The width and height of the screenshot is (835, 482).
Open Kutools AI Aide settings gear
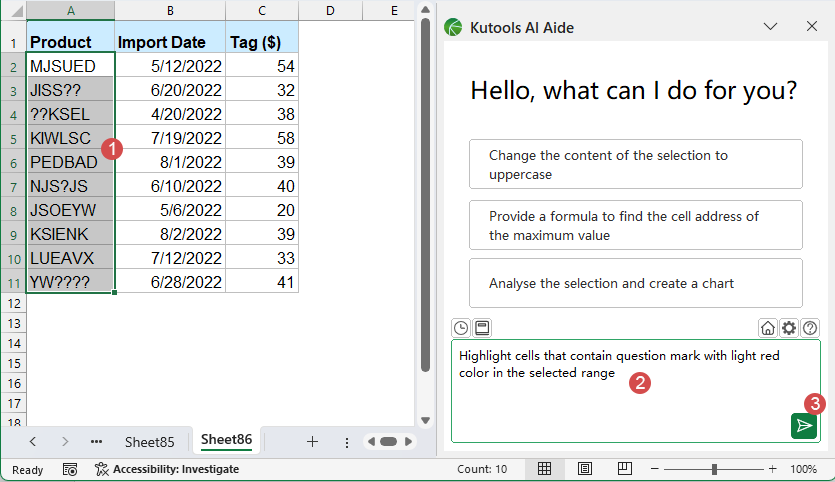coord(789,327)
